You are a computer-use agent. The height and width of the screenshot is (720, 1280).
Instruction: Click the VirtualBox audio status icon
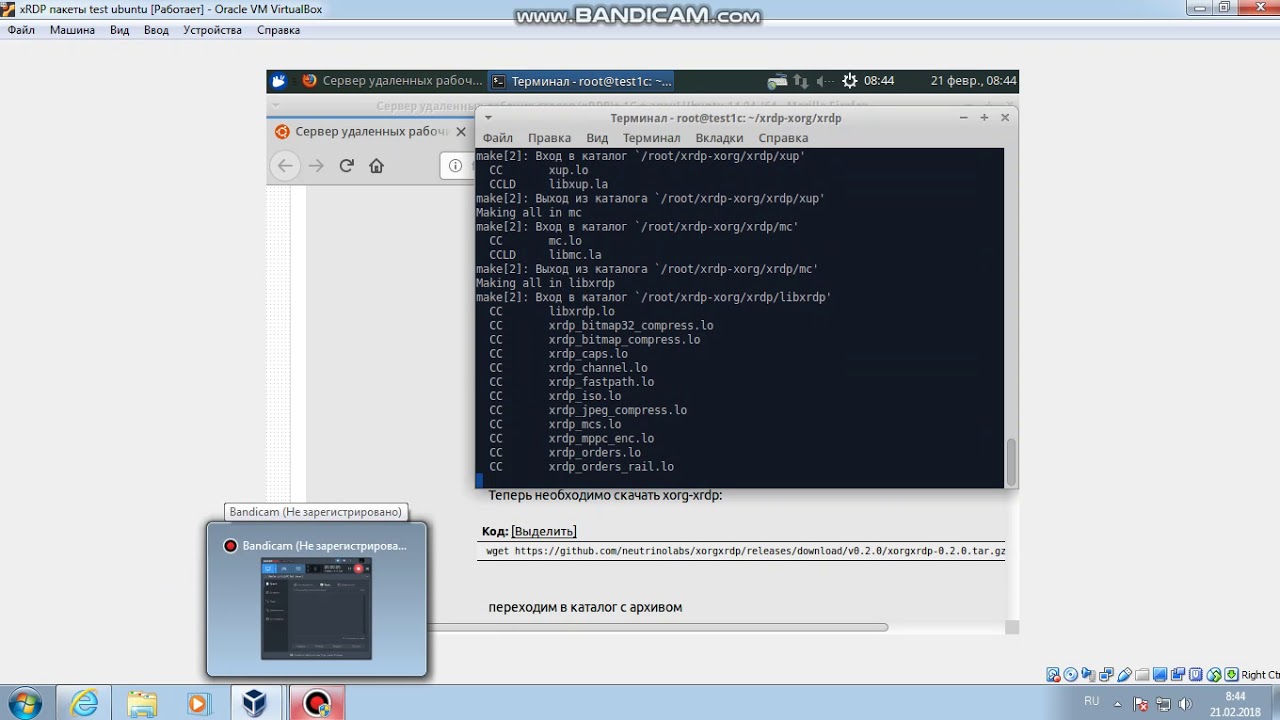pyautogui.click(x=1089, y=675)
